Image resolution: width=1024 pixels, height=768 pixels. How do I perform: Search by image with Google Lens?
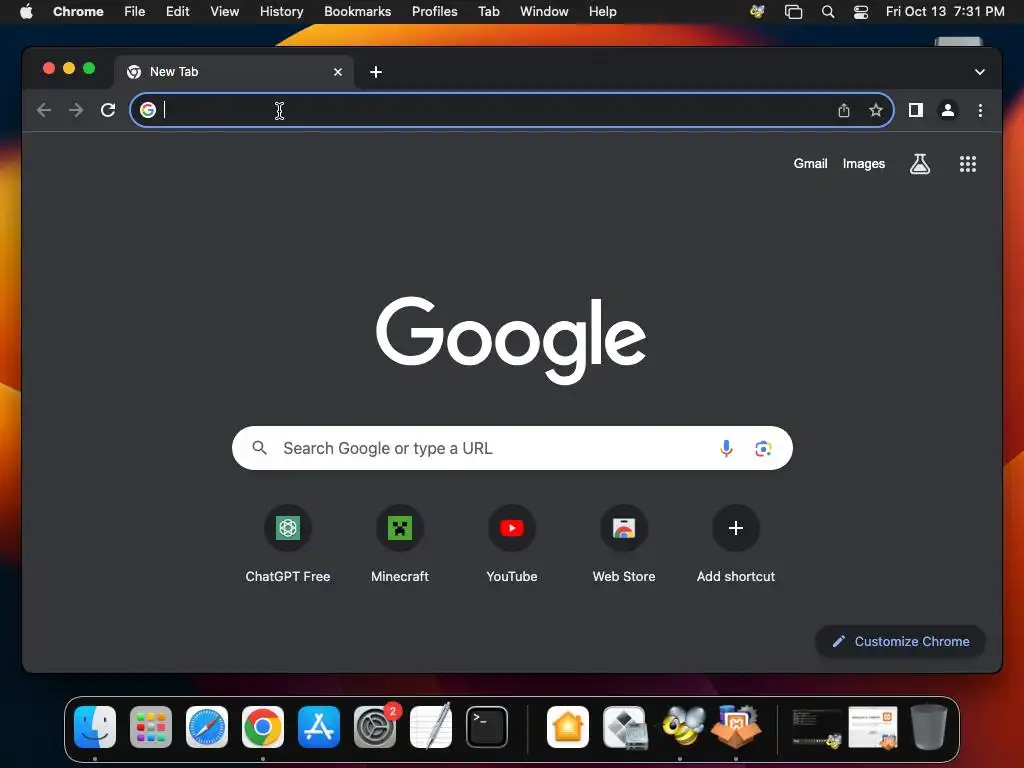763,448
